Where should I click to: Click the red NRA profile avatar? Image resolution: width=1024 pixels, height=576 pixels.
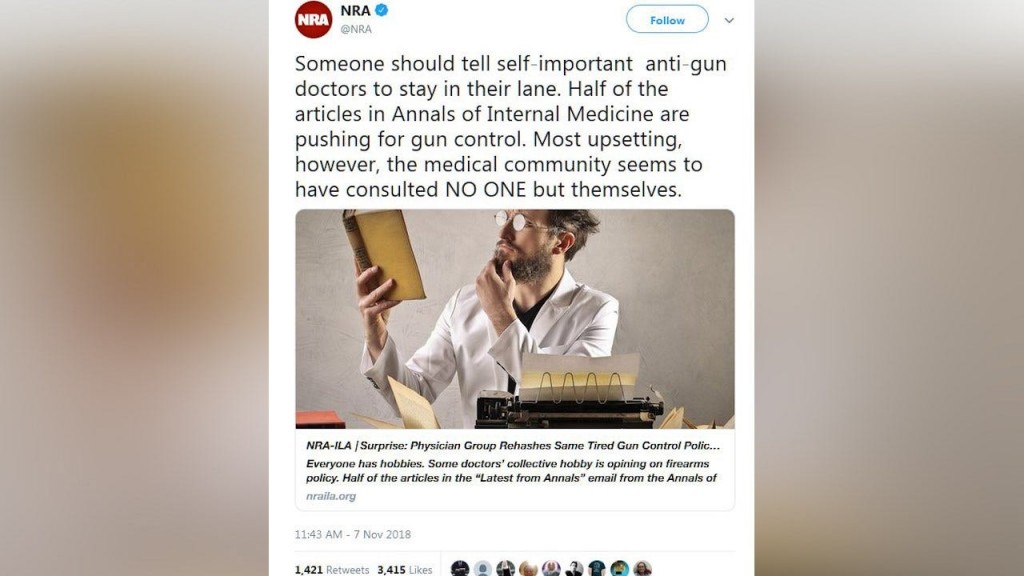(x=313, y=20)
